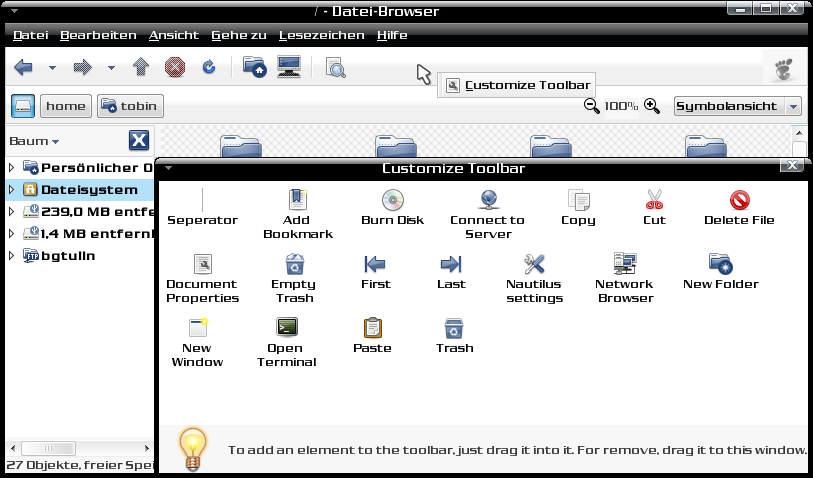Click the Search files magnifier icon
This screenshot has width=813, height=478.
coord(335,68)
